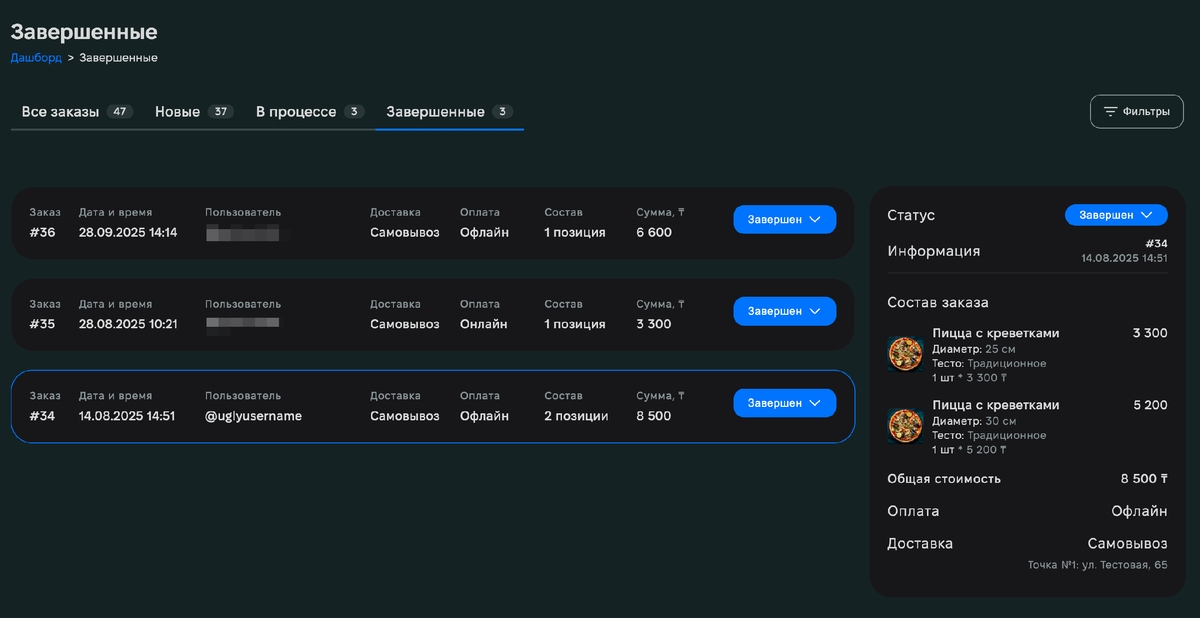Screen dimensions: 1200x618
Task: Open the Завершен dropdown in the details panel
Action: (1115, 215)
